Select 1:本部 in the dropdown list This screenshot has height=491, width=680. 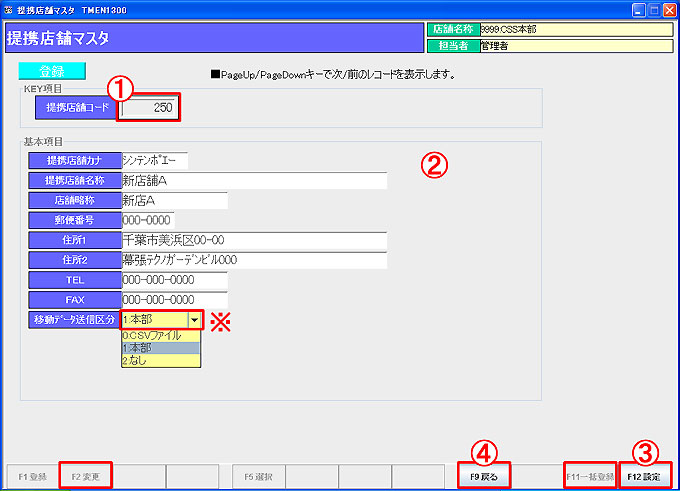[161, 348]
